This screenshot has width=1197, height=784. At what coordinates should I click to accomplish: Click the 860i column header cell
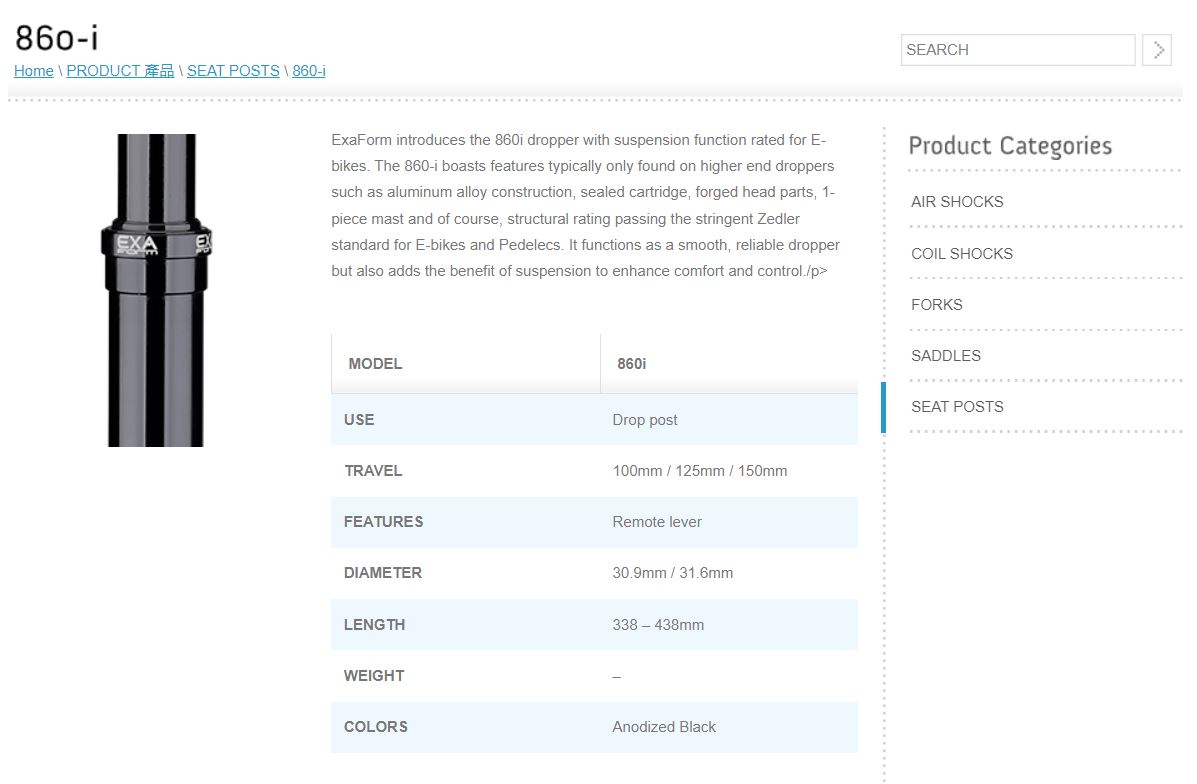point(631,364)
